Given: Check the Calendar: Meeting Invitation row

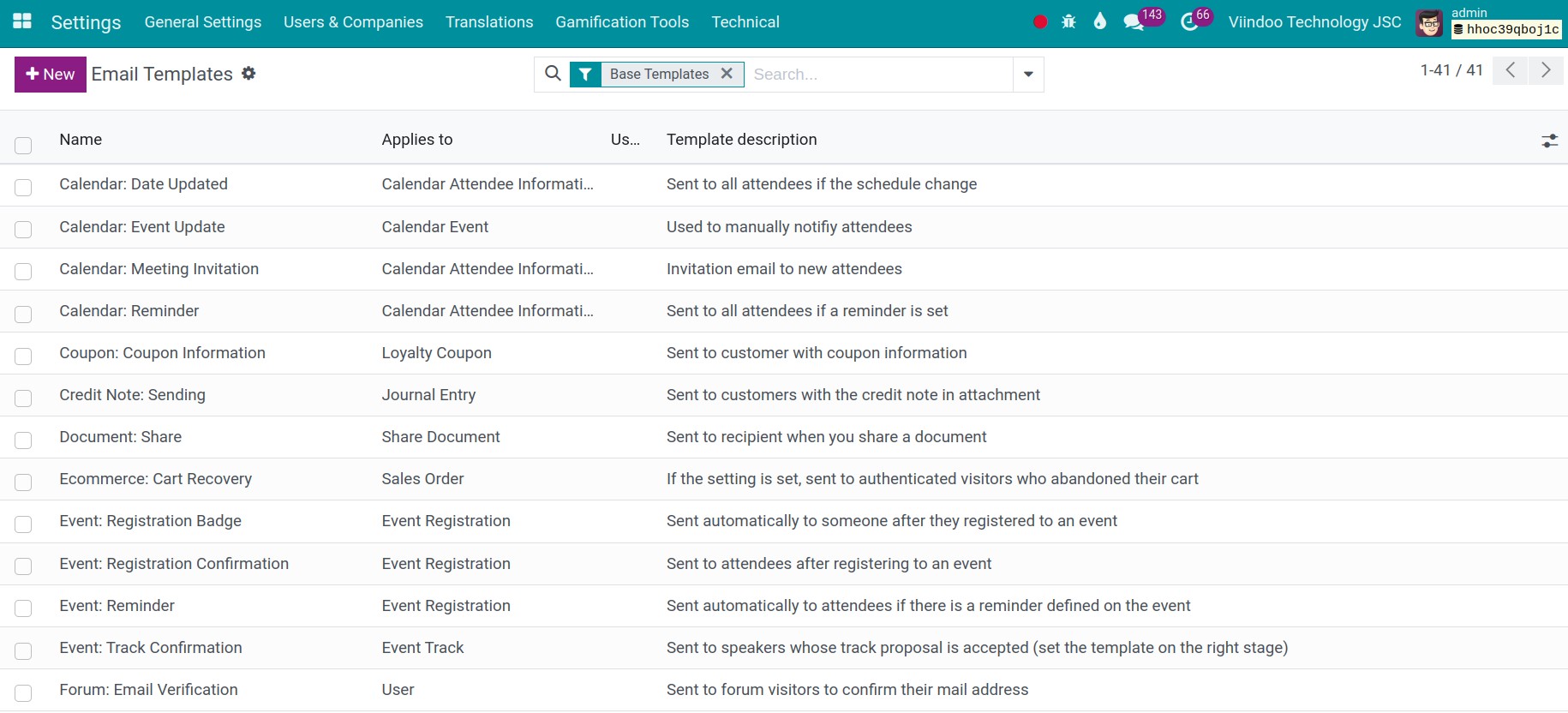Looking at the screenshot, I should [23, 271].
